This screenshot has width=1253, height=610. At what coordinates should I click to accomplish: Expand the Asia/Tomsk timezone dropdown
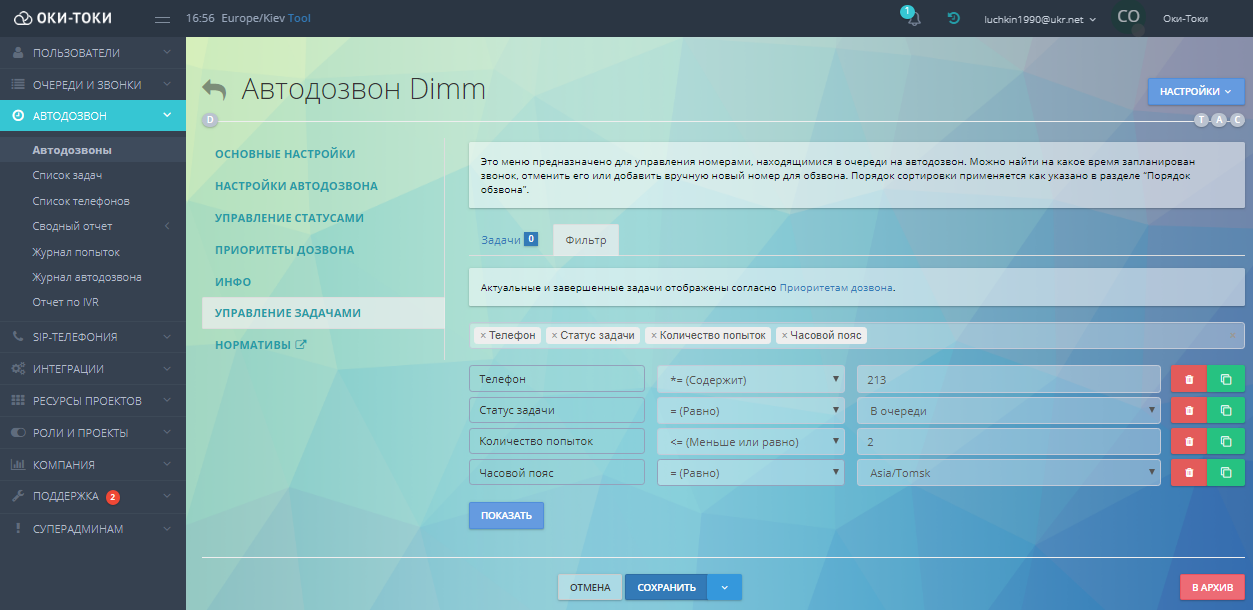pyautogui.click(x=1008, y=473)
